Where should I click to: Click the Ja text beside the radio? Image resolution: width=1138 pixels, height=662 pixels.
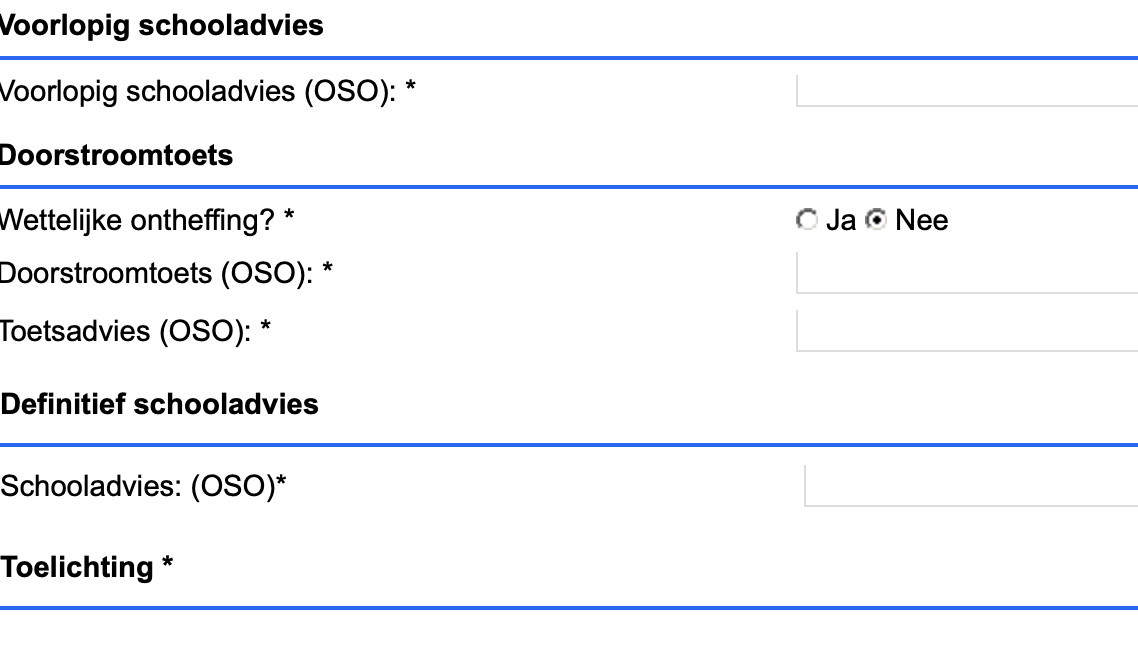click(841, 220)
